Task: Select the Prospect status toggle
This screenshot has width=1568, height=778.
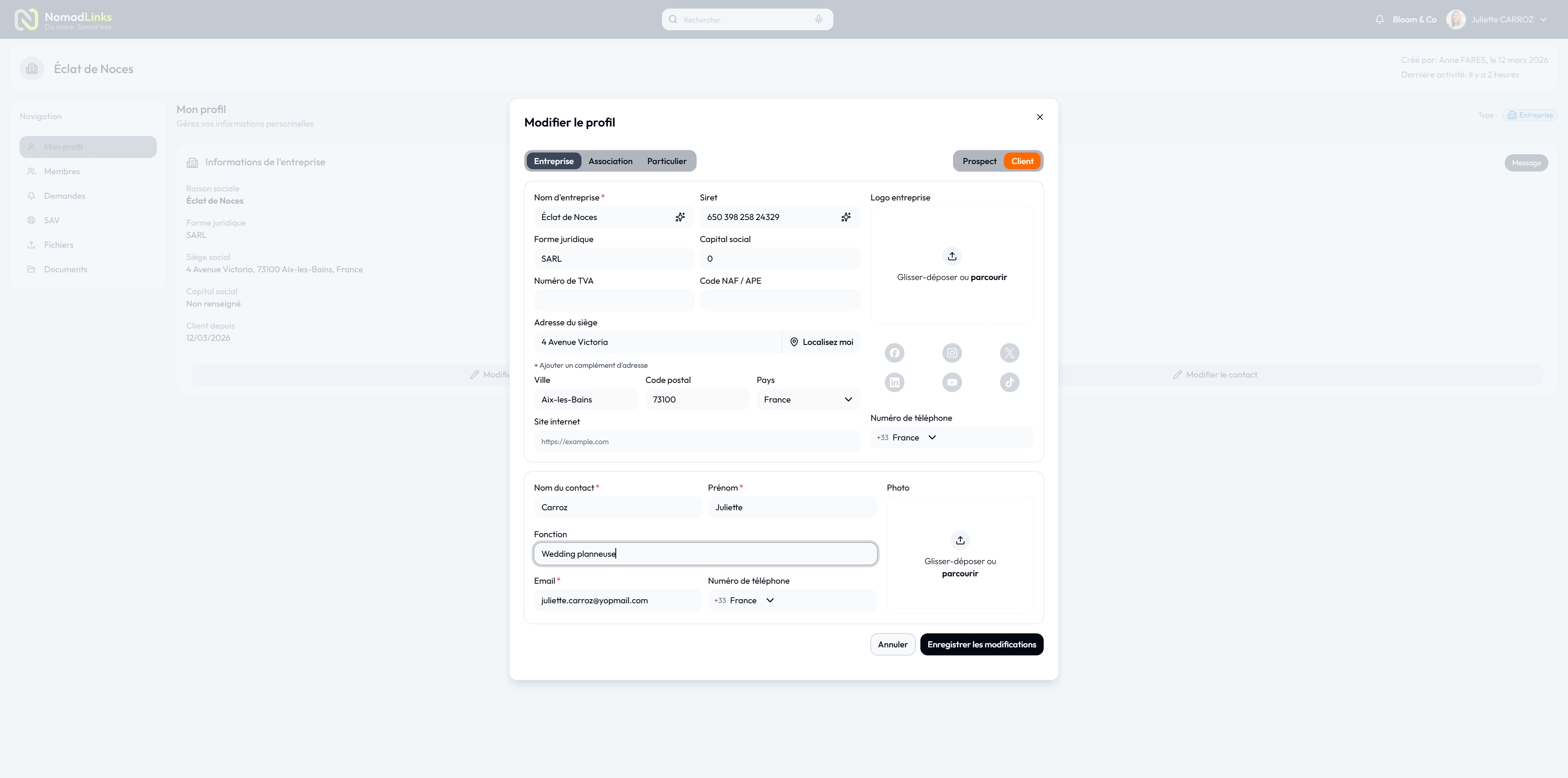Action: (x=979, y=161)
